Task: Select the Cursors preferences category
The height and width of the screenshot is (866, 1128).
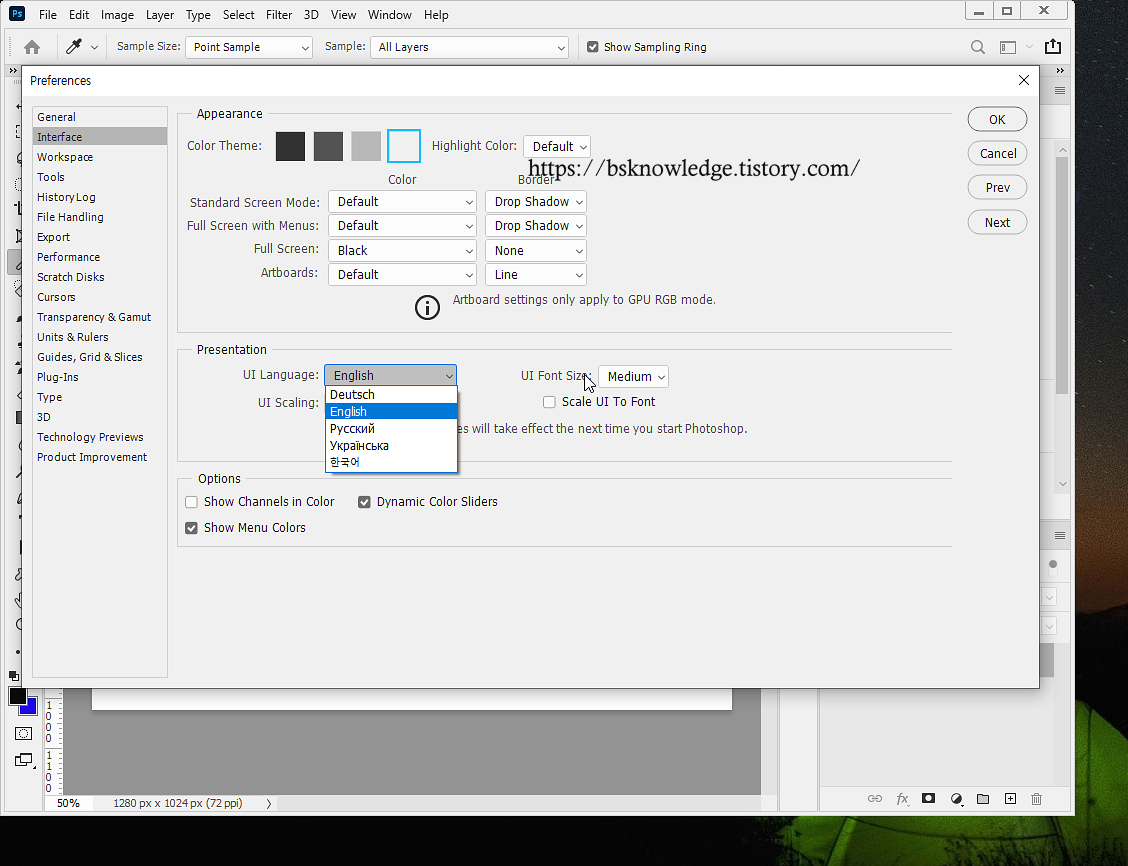Action: pos(100,297)
